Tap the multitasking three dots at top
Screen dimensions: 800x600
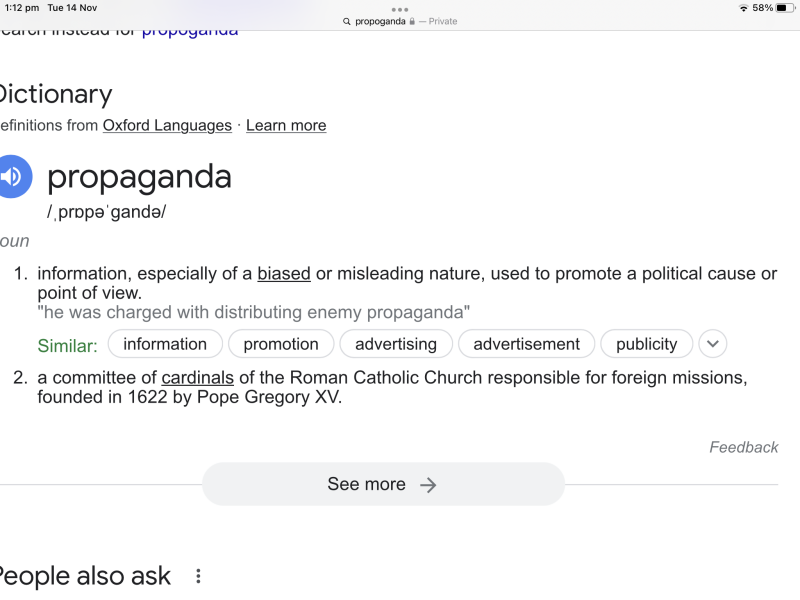pyautogui.click(x=400, y=9)
